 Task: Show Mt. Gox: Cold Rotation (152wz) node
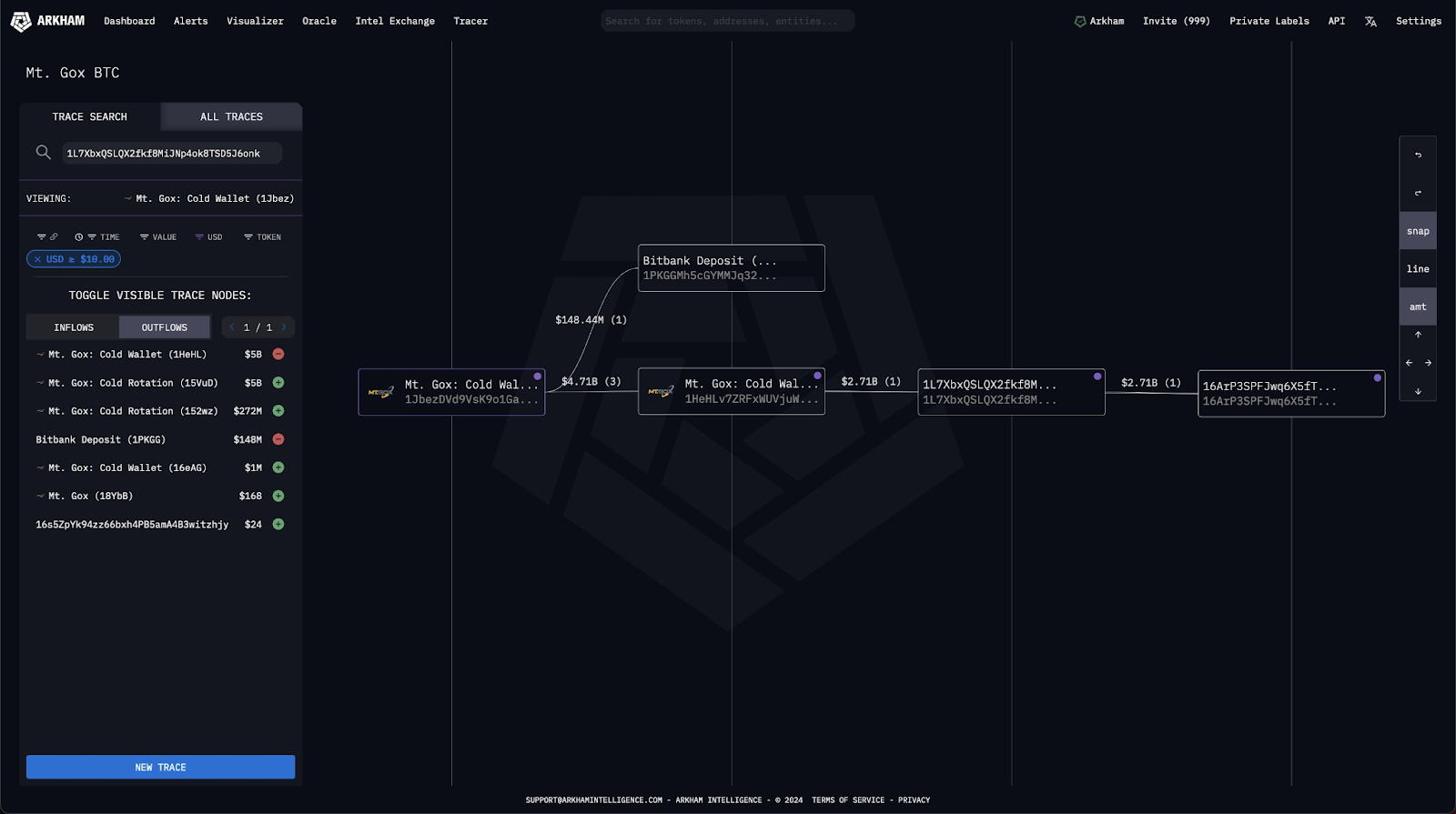[278, 411]
